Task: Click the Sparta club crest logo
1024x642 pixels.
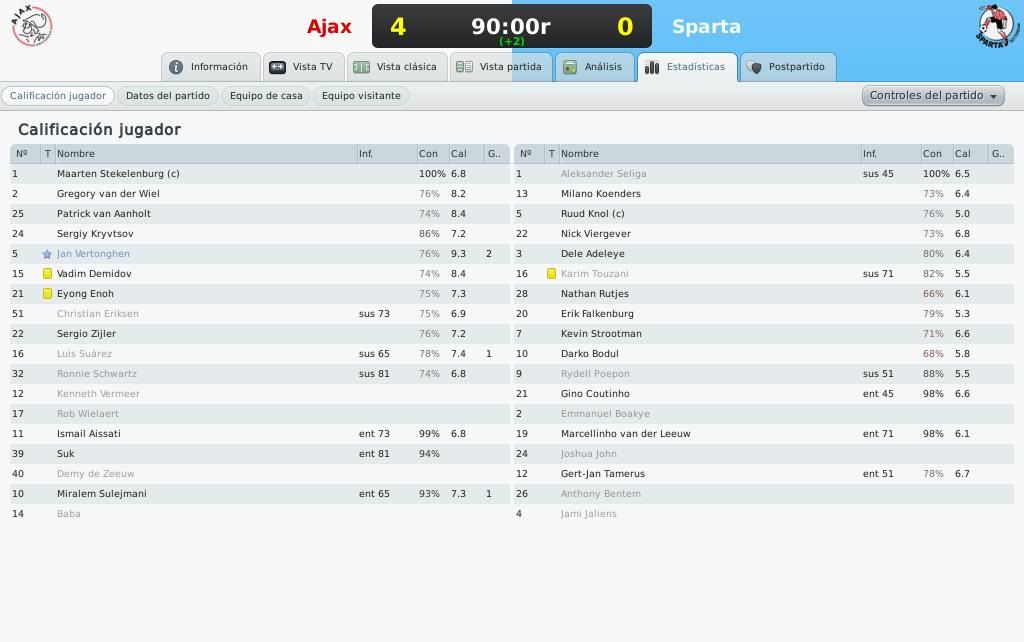Action: [x=999, y=26]
